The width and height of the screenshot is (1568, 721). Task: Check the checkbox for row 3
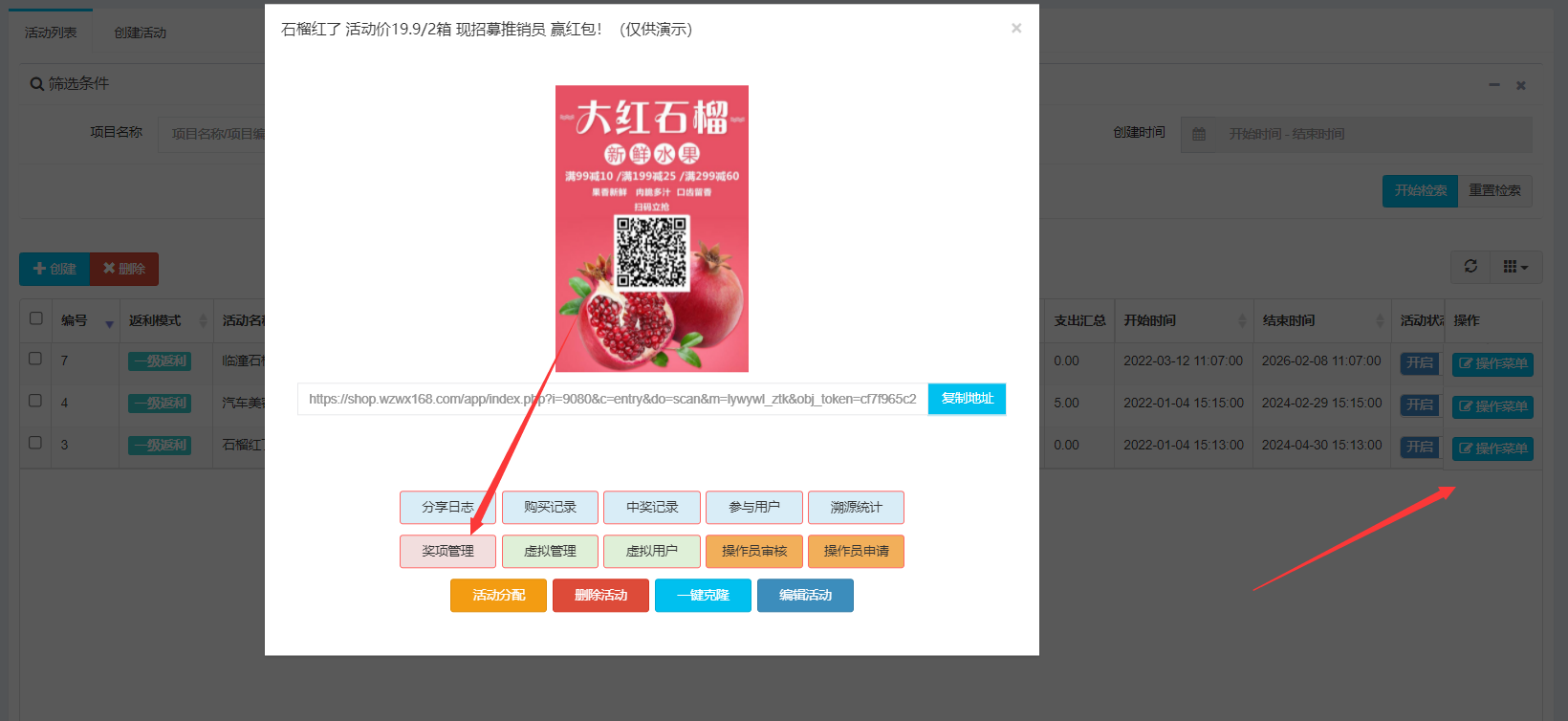(35, 443)
